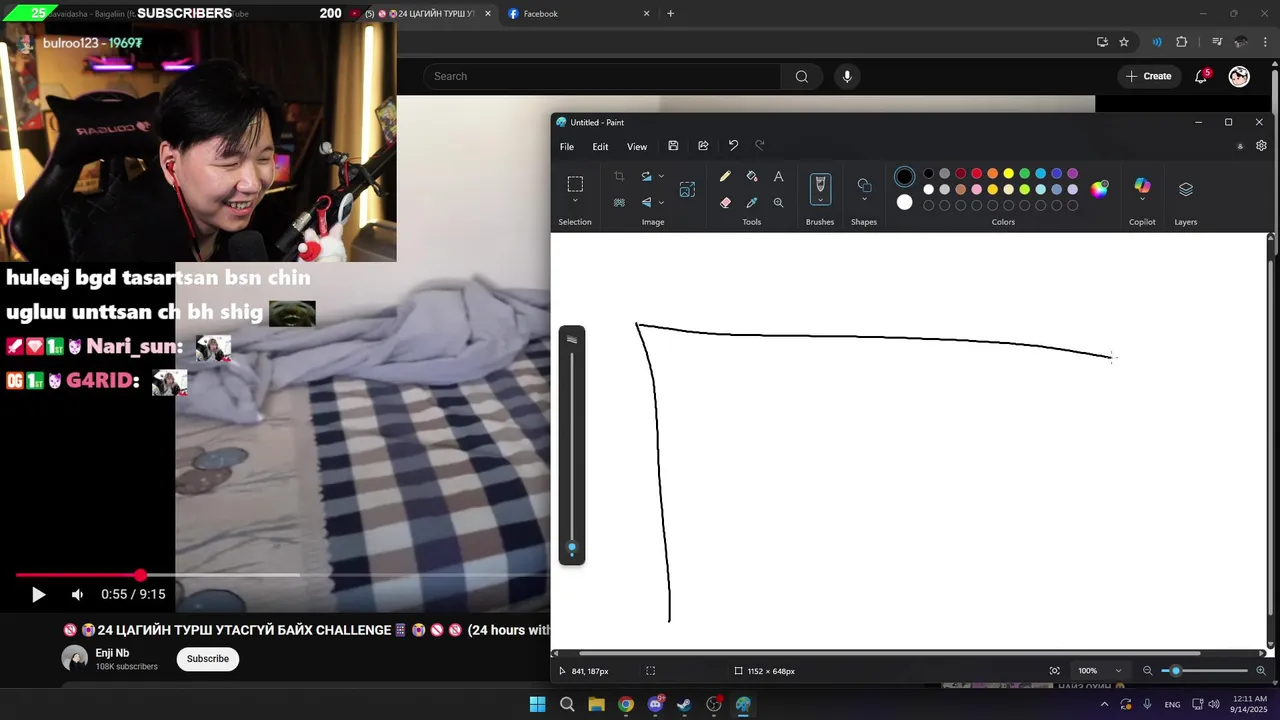Mute the YouTube video volume
Viewport: 1280px width, 720px height.
point(77,594)
